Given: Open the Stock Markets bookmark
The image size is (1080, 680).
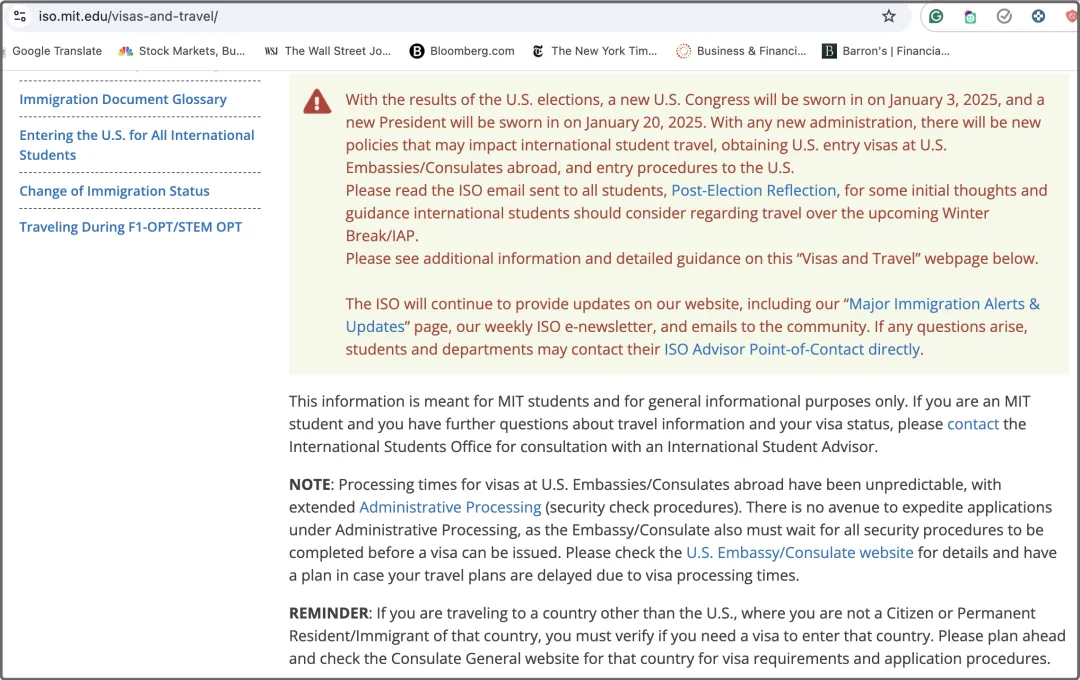Looking at the screenshot, I should click(183, 51).
